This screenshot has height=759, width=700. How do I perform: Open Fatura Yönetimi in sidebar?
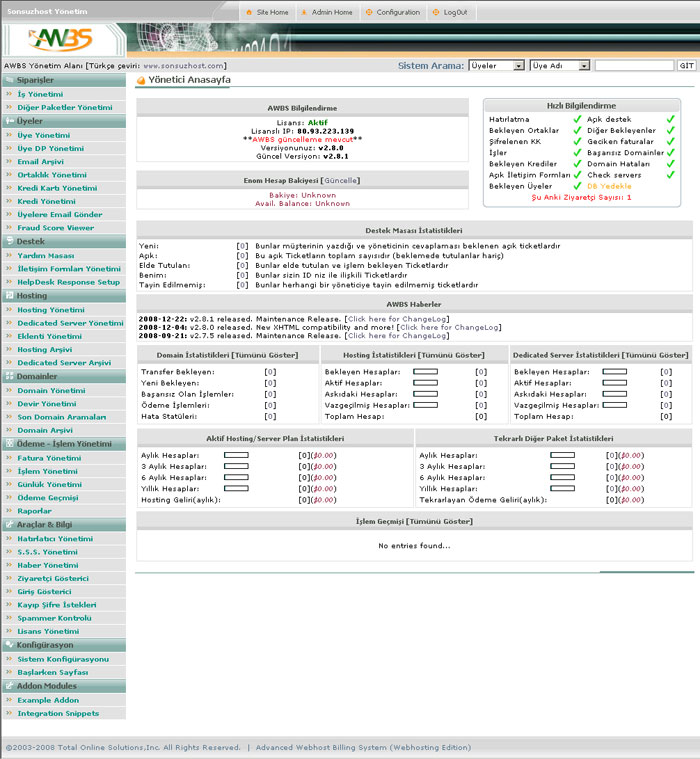(49, 458)
